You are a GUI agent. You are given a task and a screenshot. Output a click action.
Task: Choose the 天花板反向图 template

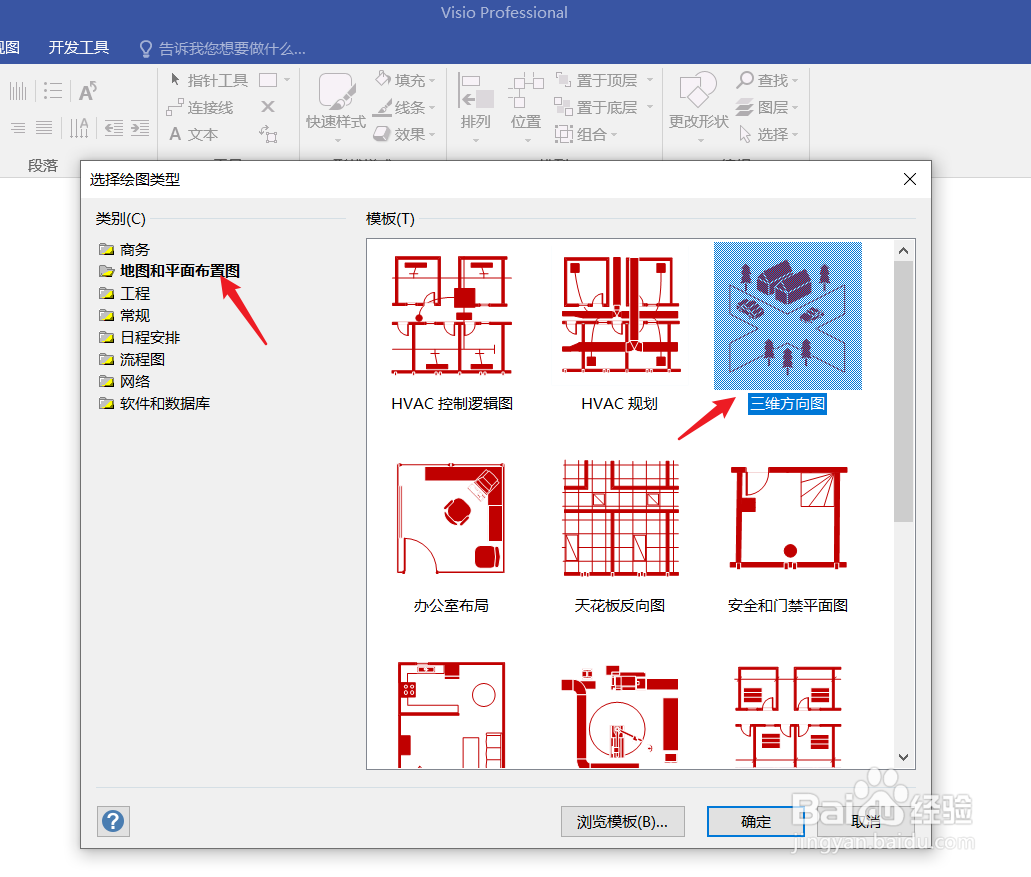pos(619,536)
